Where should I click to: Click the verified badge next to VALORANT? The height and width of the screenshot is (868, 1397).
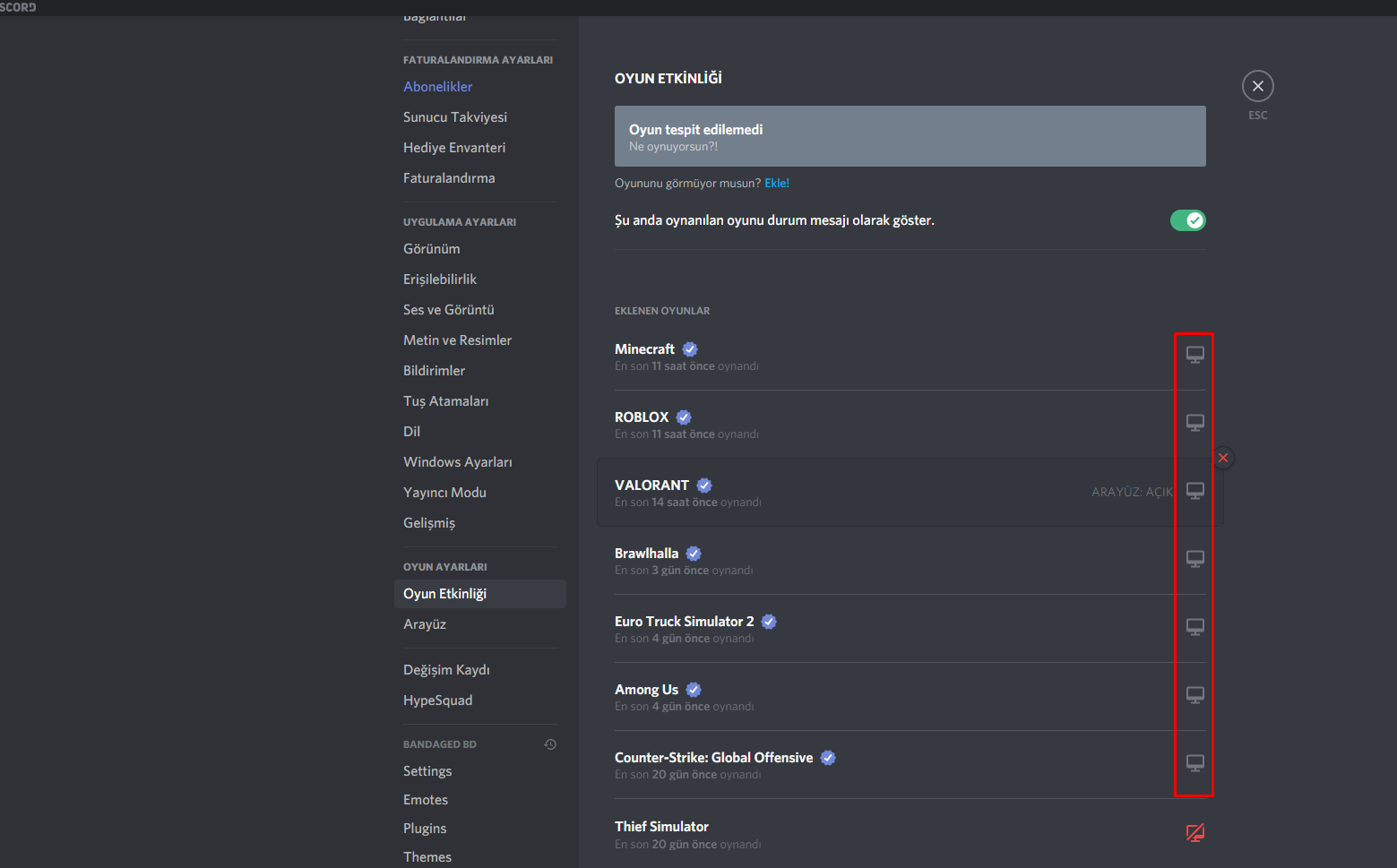point(704,486)
